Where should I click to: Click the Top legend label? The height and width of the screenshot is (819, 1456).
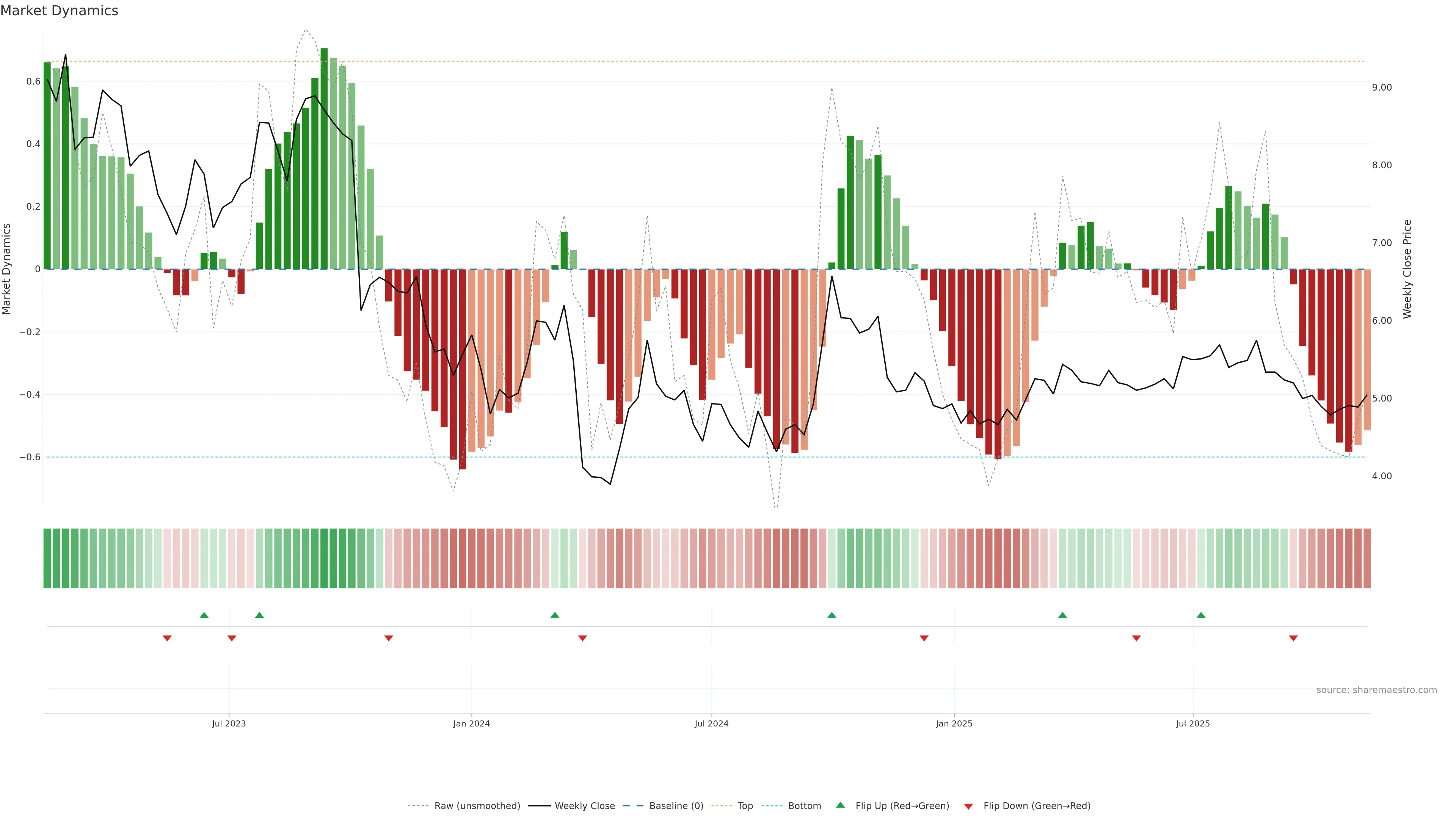coord(745,806)
